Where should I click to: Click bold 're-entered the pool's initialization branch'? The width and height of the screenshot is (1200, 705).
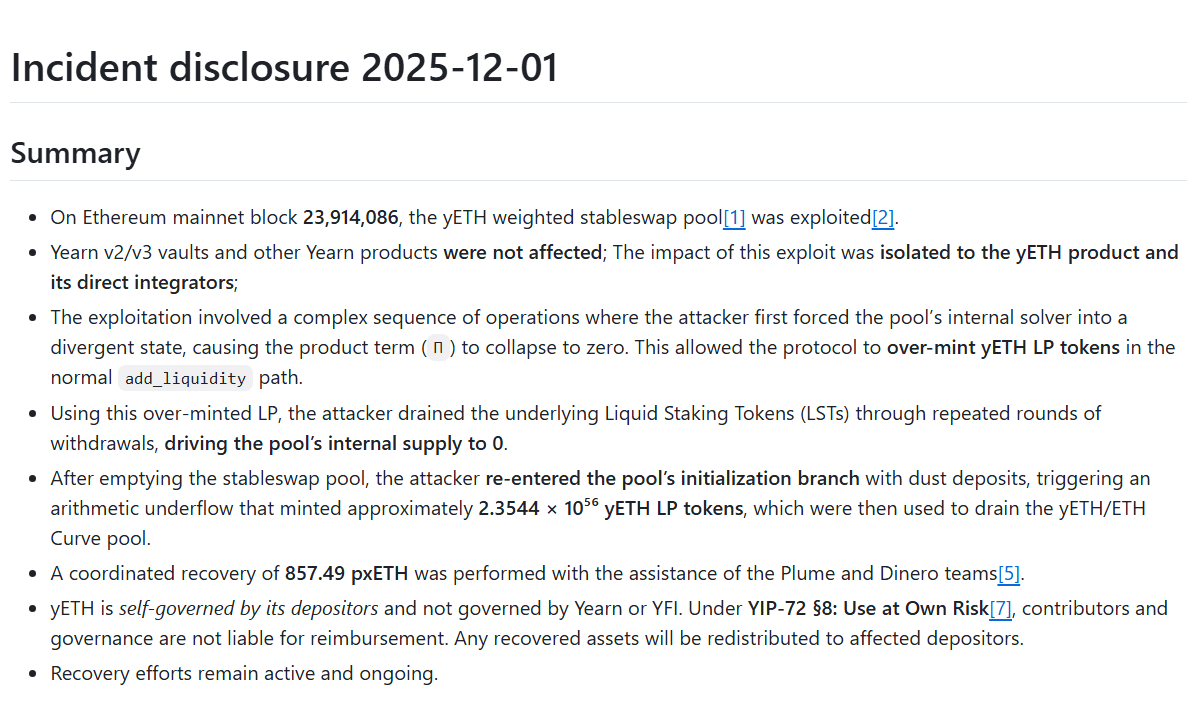click(673, 478)
